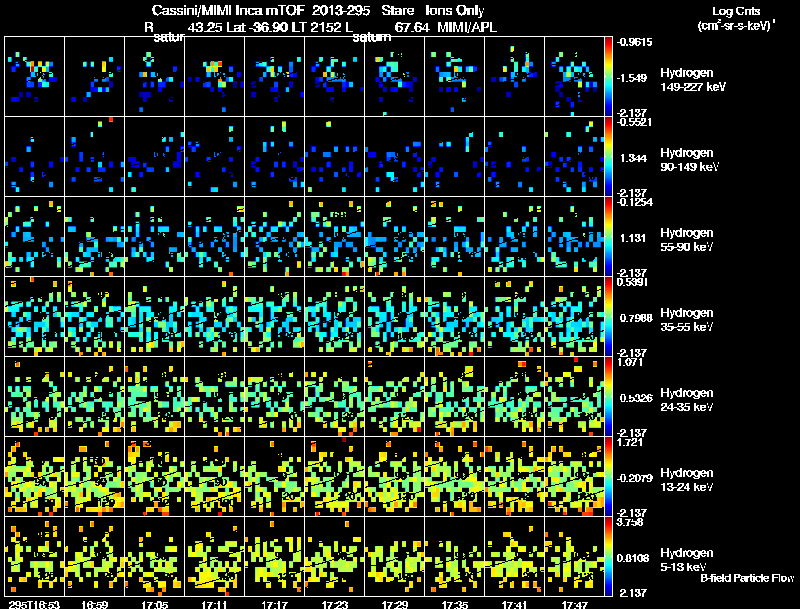The width and height of the screenshot is (800, 609).
Task: Click the 'Hydrogen 55-90 keV' row label
Action: [x=687, y=240]
